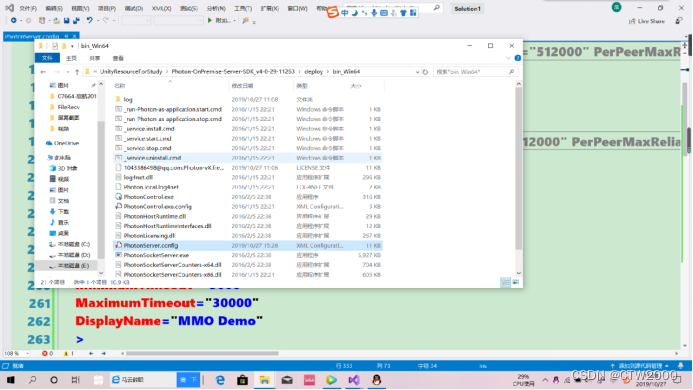This screenshot has width=693, height=390.
Task: Select the 查看 ribbon tab in Explorer
Action: (x=118, y=58)
